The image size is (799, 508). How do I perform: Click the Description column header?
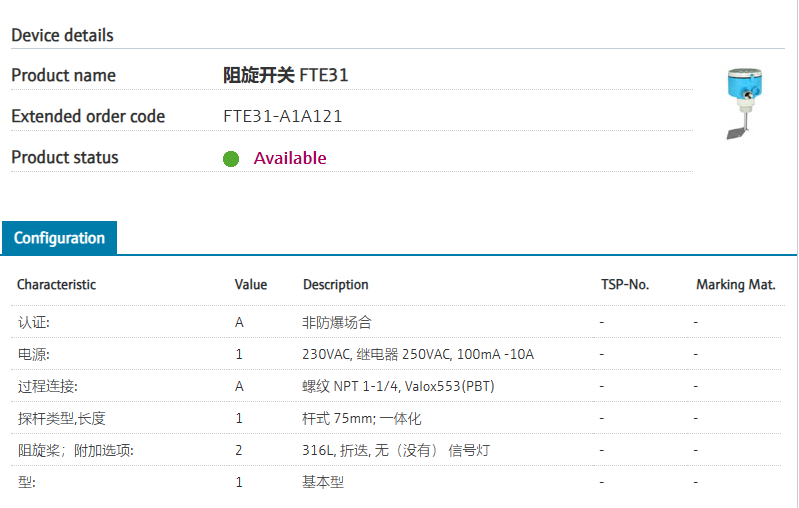(x=336, y=285)
